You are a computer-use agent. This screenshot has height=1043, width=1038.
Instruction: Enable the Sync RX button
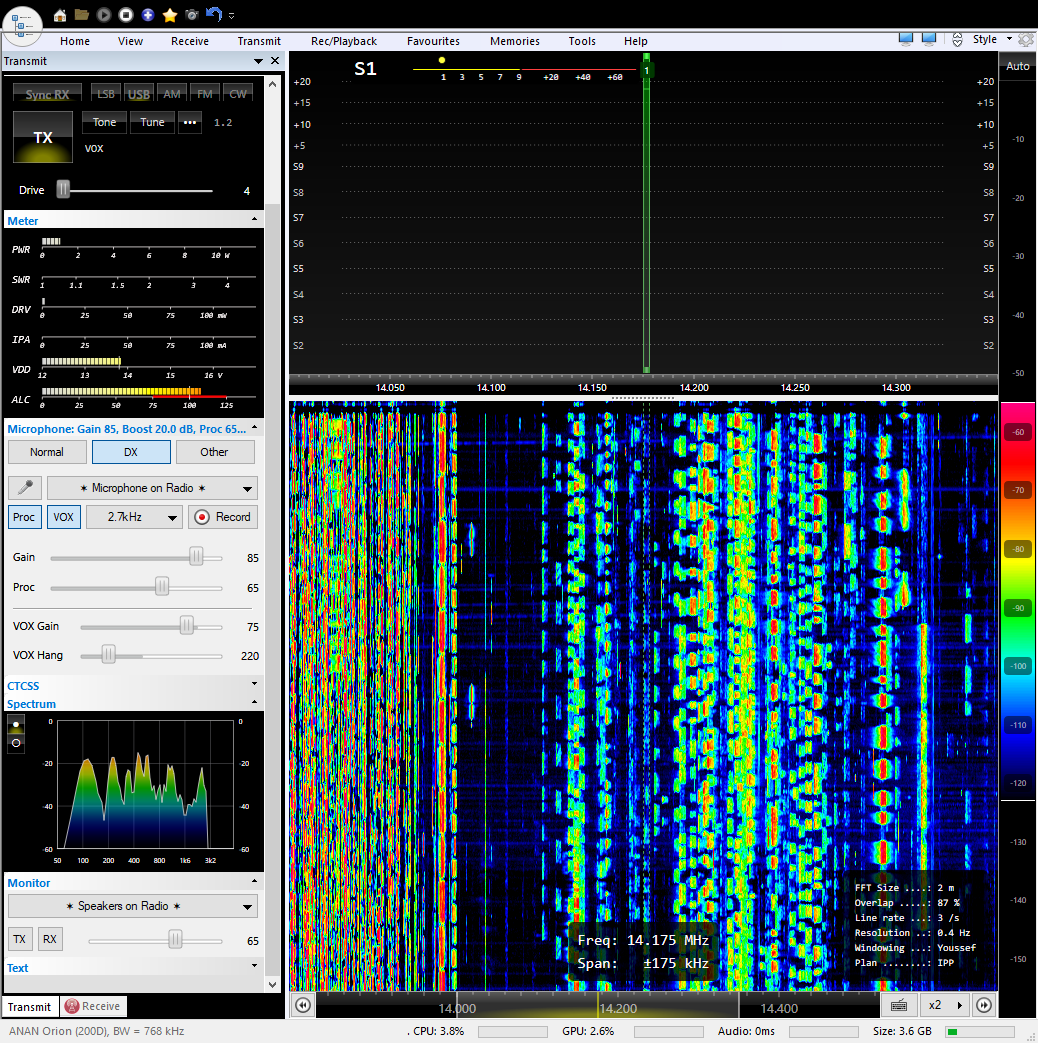tap(47, 94)
